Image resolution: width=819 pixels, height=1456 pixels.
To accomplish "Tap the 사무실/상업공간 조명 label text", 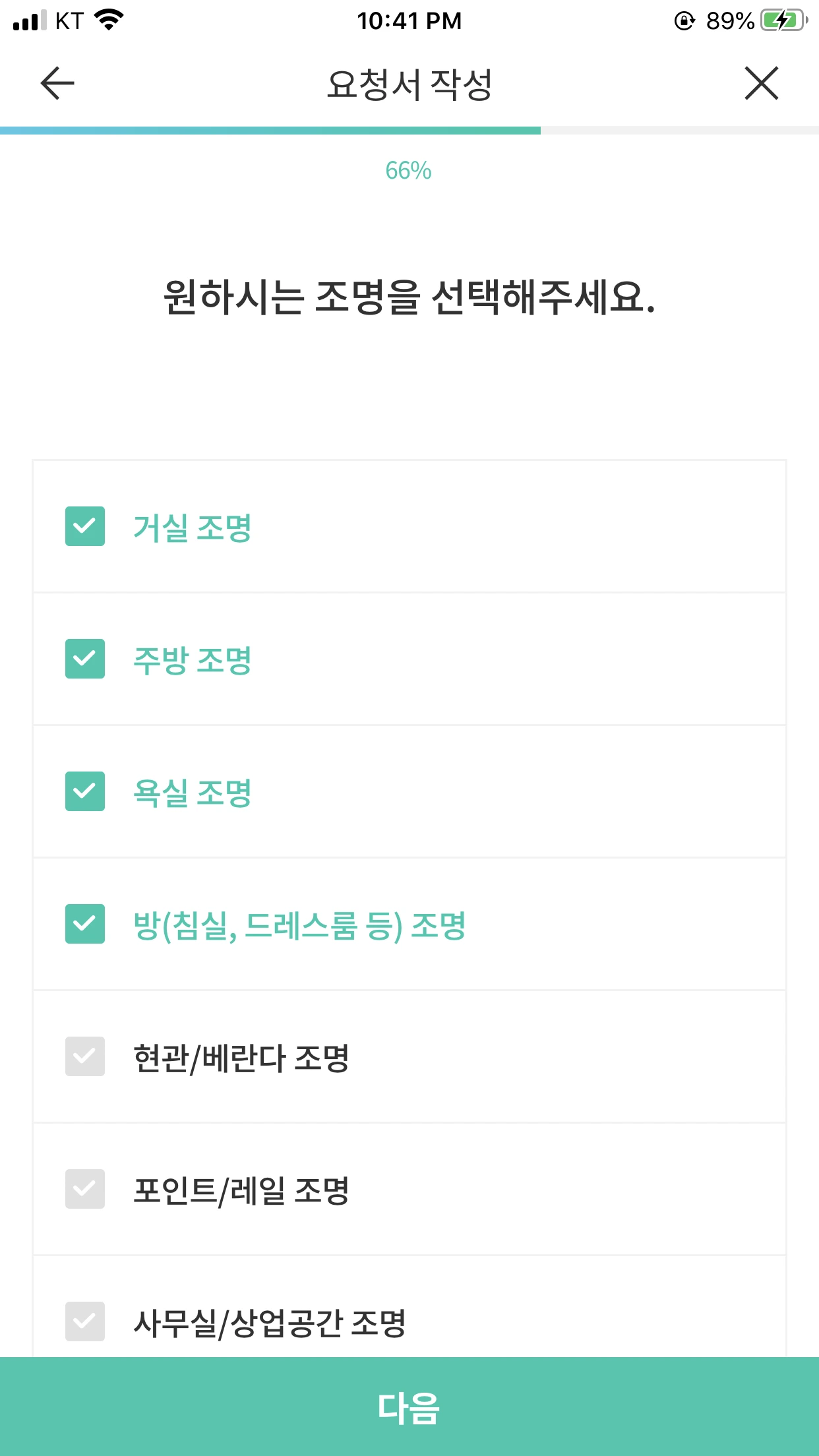I will tap(270, 1323).
